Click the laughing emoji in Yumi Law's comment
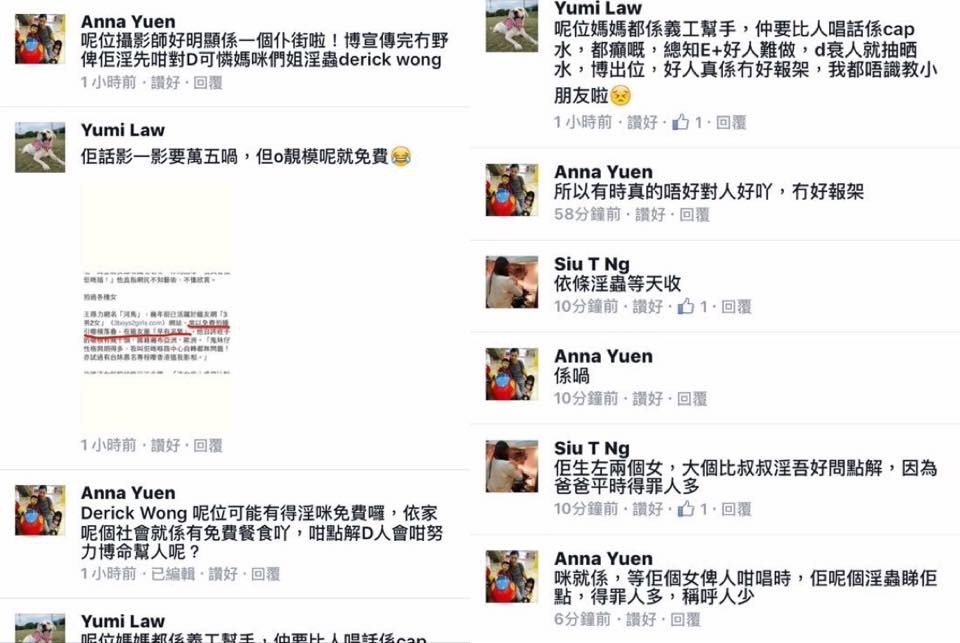 401,157
